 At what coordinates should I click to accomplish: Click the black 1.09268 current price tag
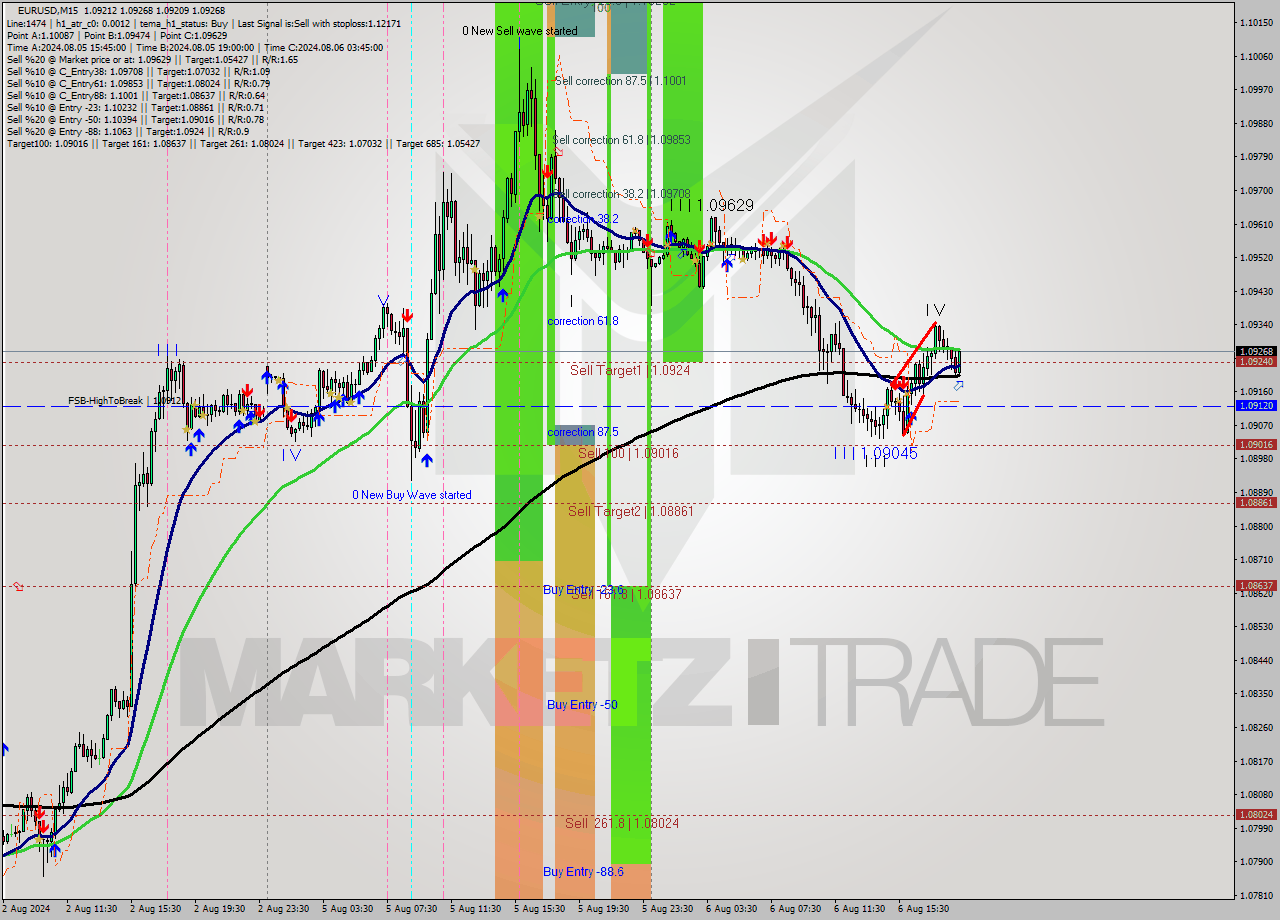[1256, 352]
